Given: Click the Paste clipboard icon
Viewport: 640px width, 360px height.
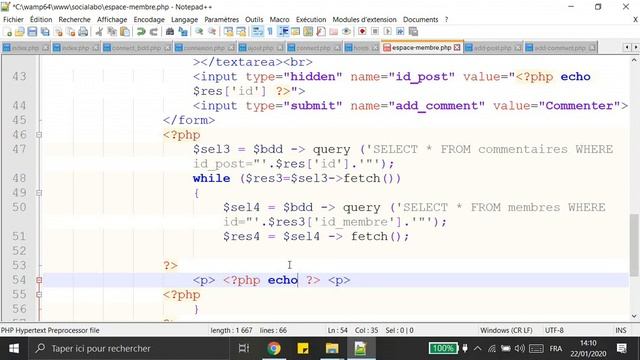Looking at the screenshot, I should (125, 31).
